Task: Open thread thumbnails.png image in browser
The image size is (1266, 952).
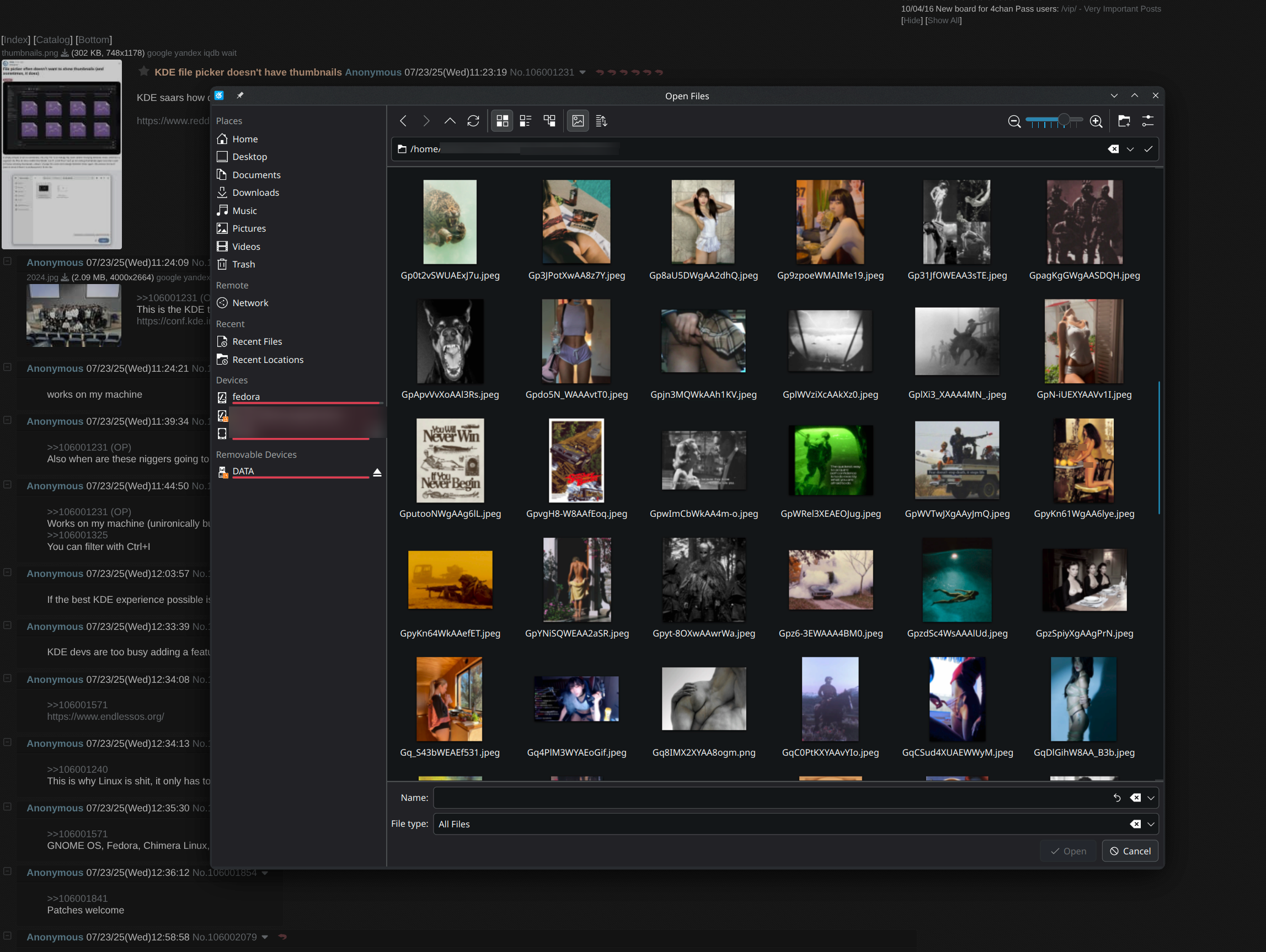Action: (62, 154)
